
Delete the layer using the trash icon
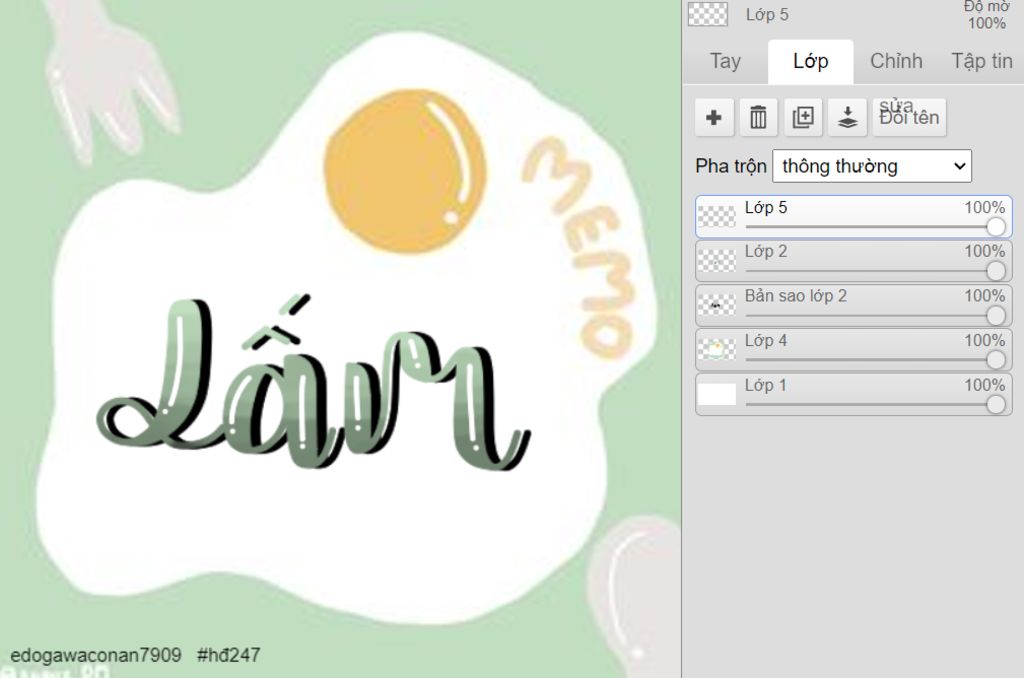[x=758, y=118]
